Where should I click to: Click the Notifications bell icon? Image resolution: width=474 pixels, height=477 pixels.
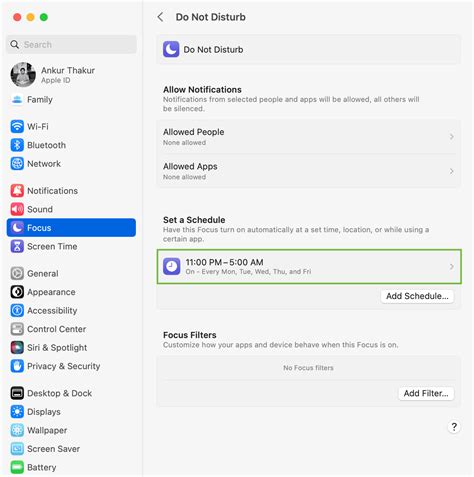17,191
